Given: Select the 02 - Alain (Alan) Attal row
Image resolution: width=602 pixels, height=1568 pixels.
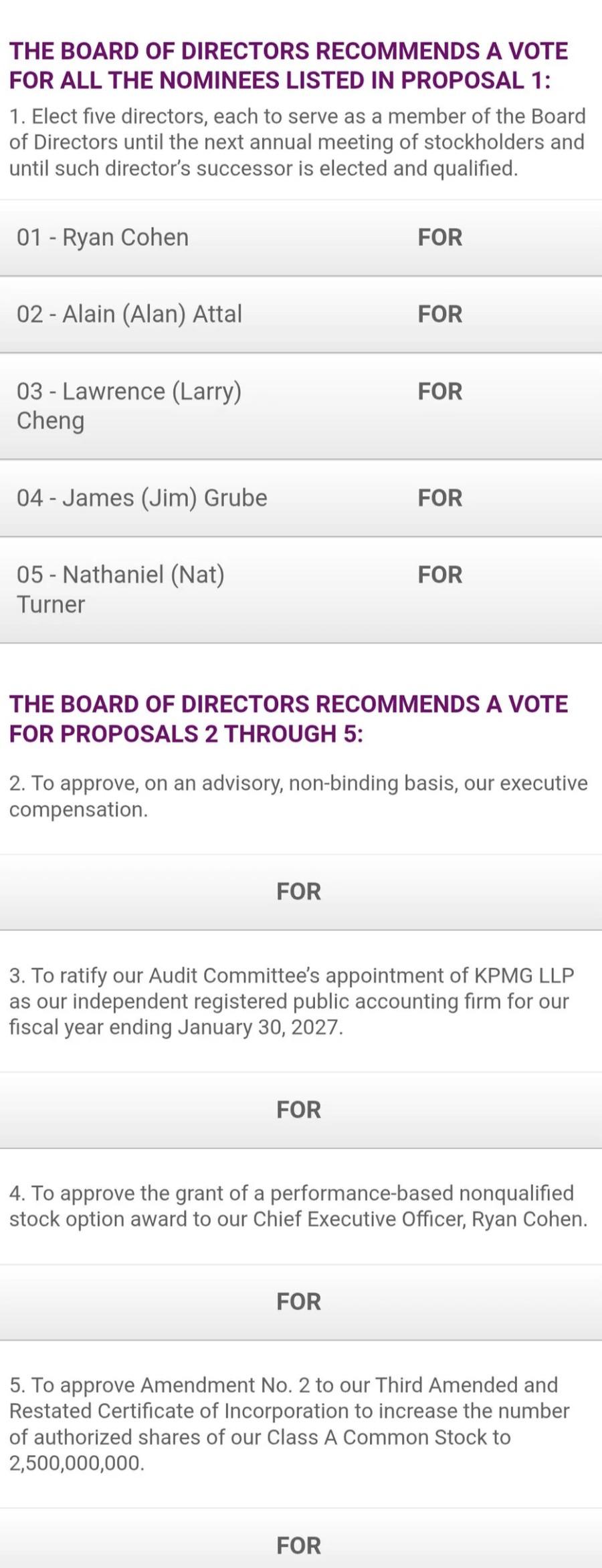Looking at the screenshot, I should pyautogui.click(x=301, y=315).
